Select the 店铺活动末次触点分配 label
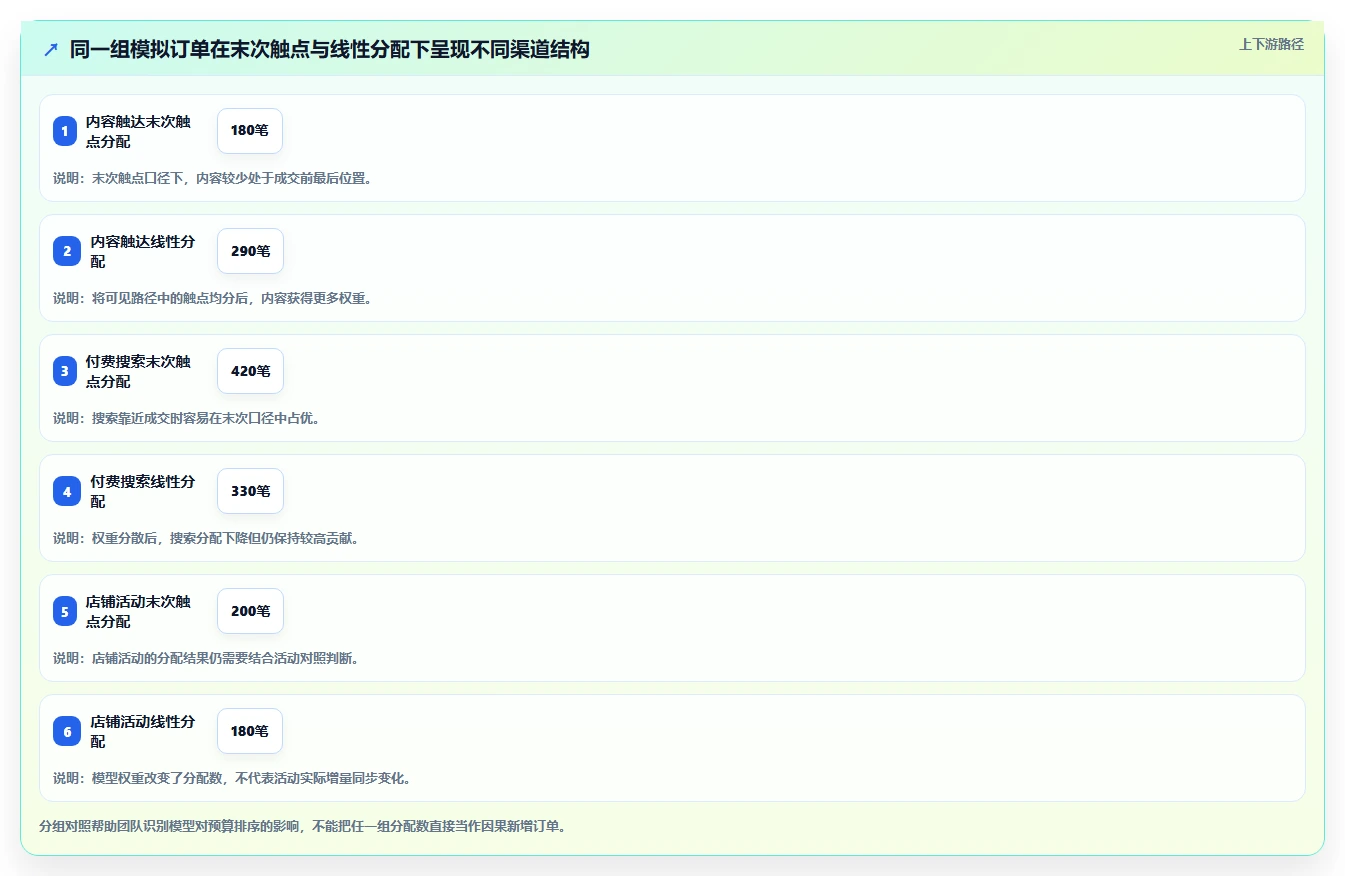 tap(138, 611)
